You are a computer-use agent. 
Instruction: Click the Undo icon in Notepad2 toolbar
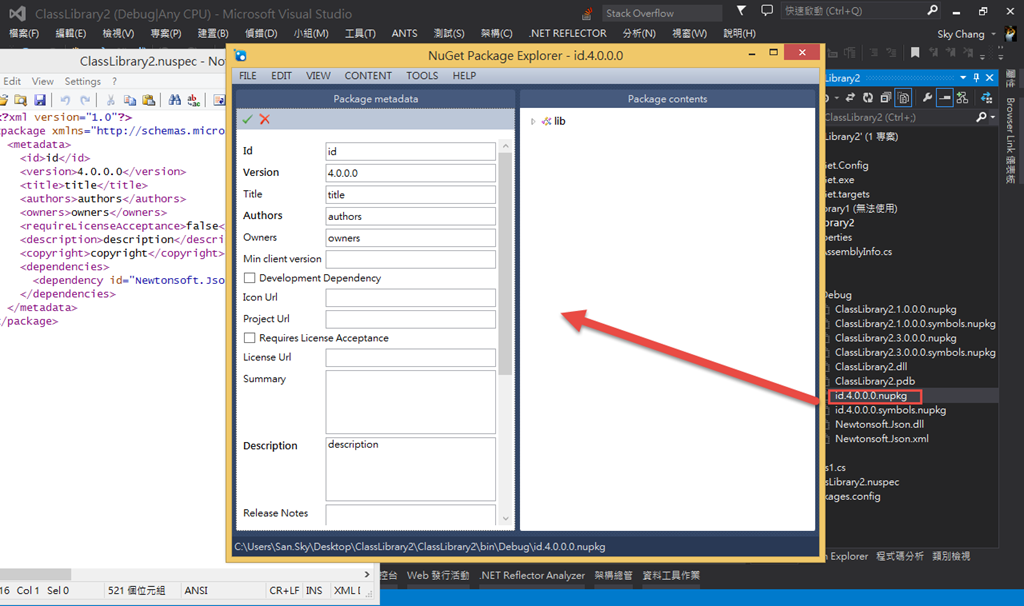pos(65,100)
